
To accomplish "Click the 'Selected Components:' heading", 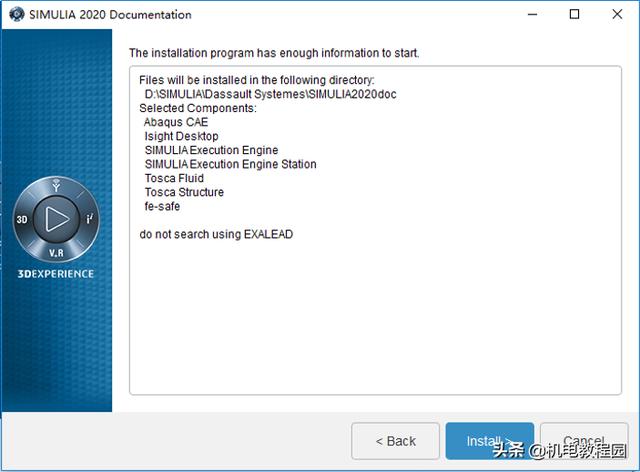I will point(198,108).
